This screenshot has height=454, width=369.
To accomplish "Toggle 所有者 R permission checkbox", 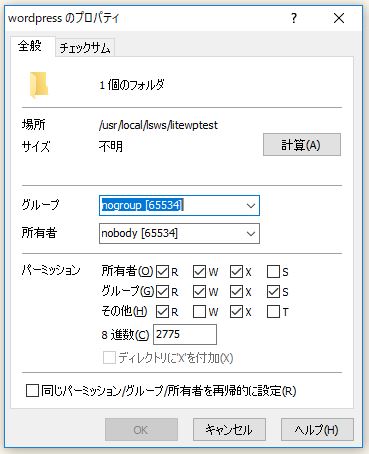I will [162, 272].
